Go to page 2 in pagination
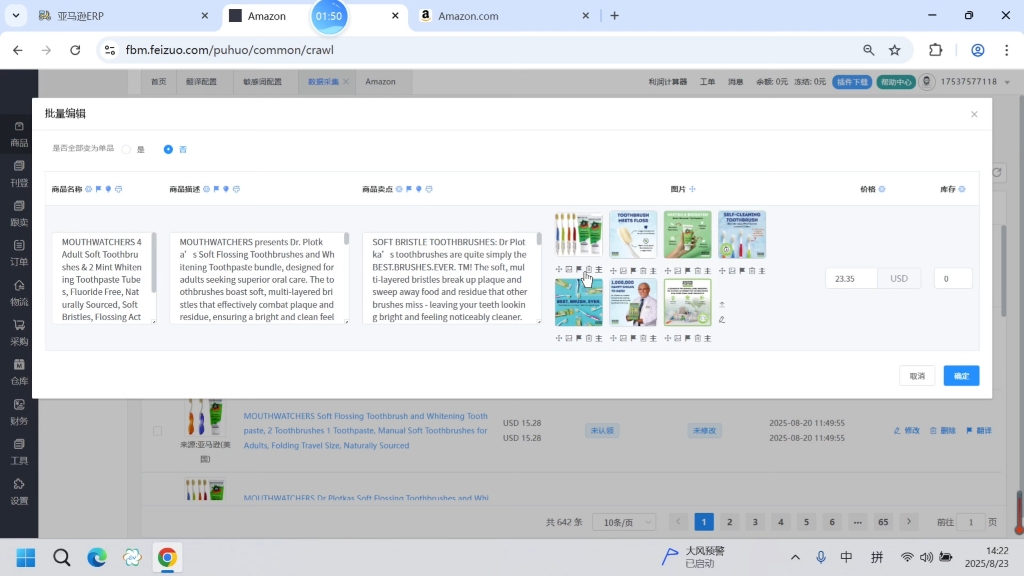Screen dimensions: 1024x576 click(729, 522)
